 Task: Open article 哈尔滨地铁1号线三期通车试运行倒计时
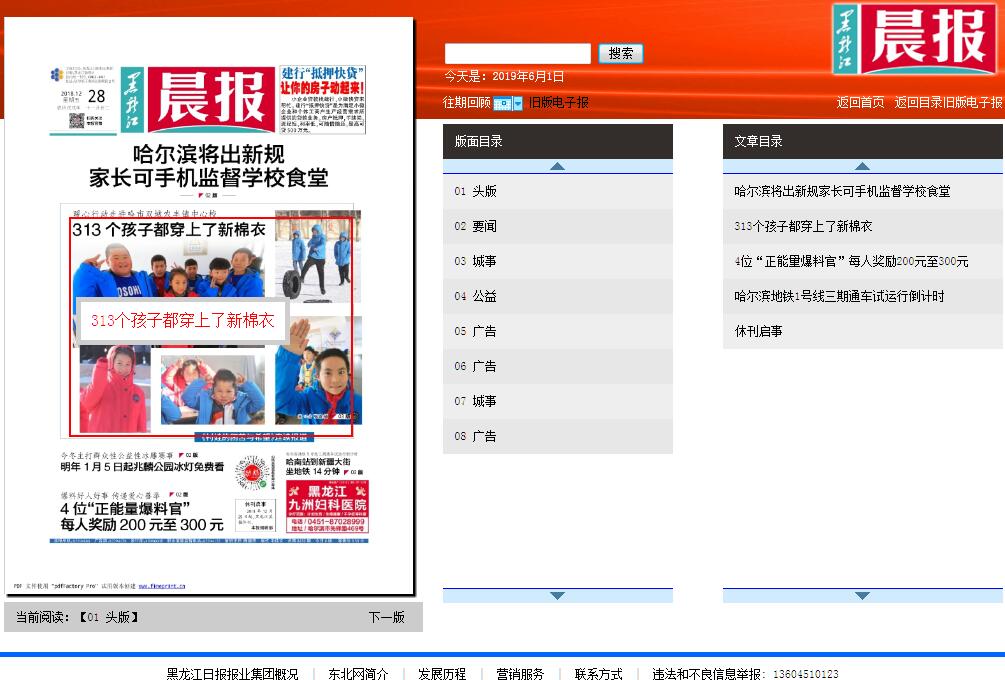[x=839, y=296]
